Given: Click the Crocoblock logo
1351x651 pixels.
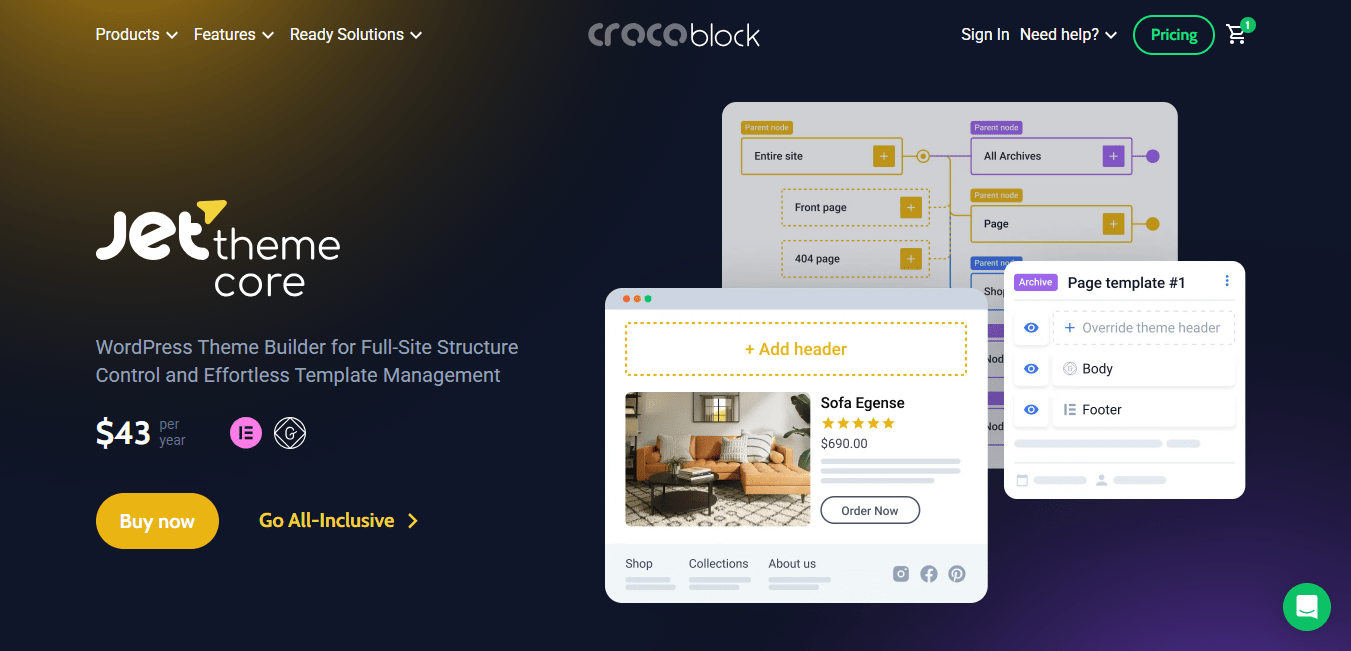Looking at the screenshot, I should pos(674,35).
